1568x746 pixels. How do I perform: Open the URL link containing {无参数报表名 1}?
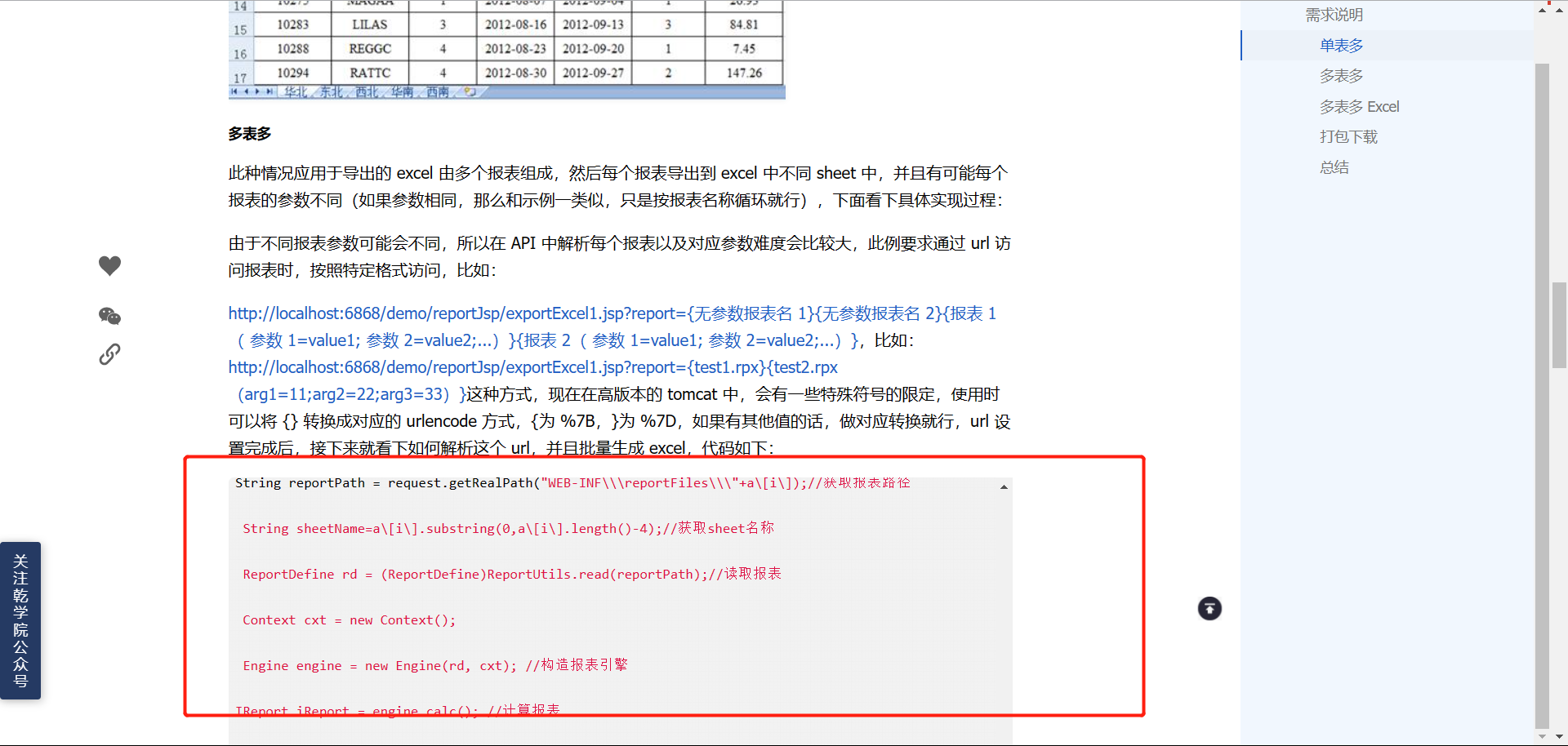[x=612, y=327]
